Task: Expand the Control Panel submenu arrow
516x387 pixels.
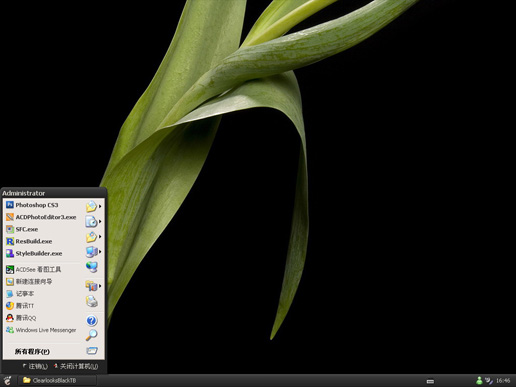Action: pyautogui.click(x=100, y=286)
